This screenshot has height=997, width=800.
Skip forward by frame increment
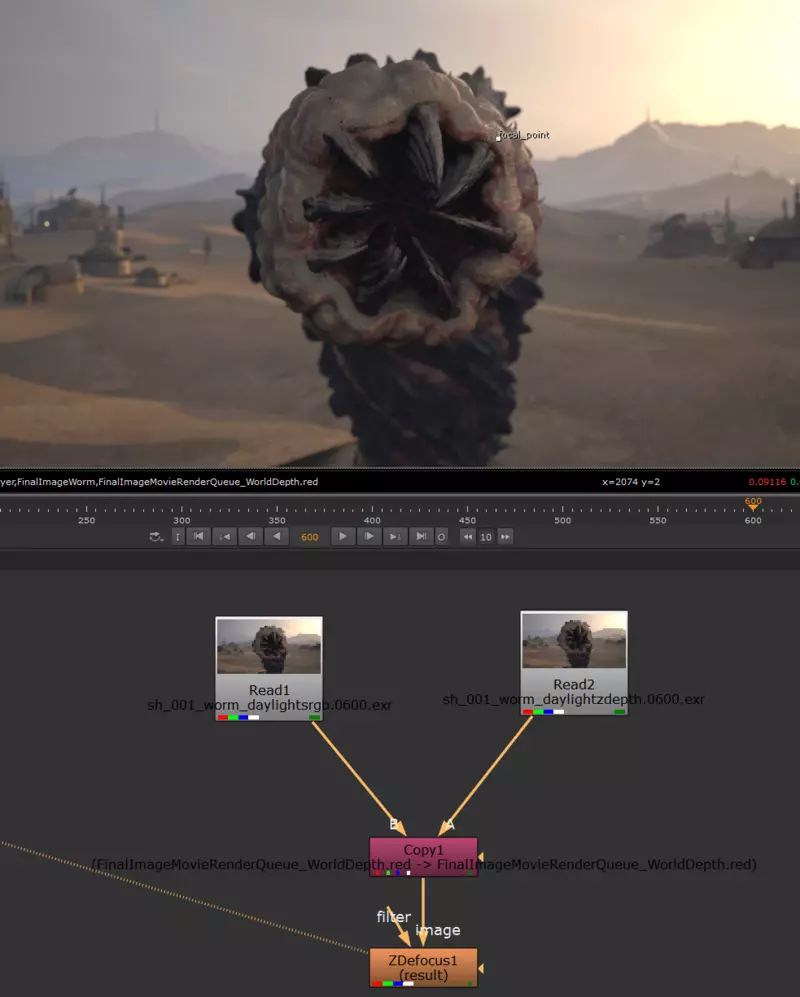pyautogui.click(x=505, y=537)
